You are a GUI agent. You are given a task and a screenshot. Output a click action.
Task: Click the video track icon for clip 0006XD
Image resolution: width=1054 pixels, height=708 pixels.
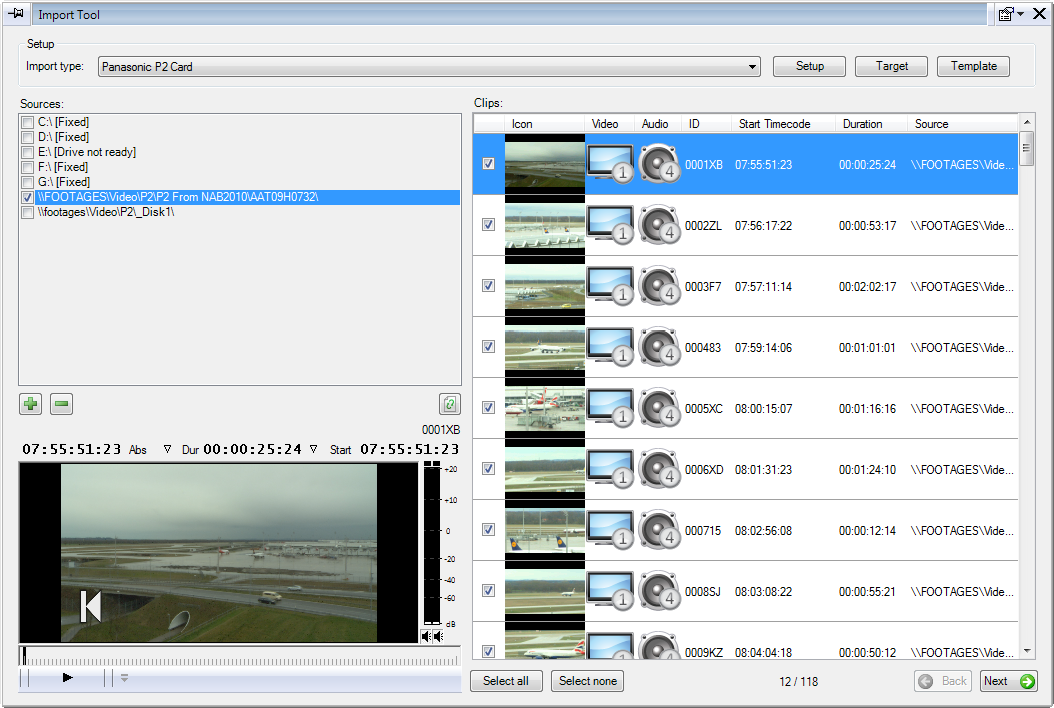tap(610, 469)
